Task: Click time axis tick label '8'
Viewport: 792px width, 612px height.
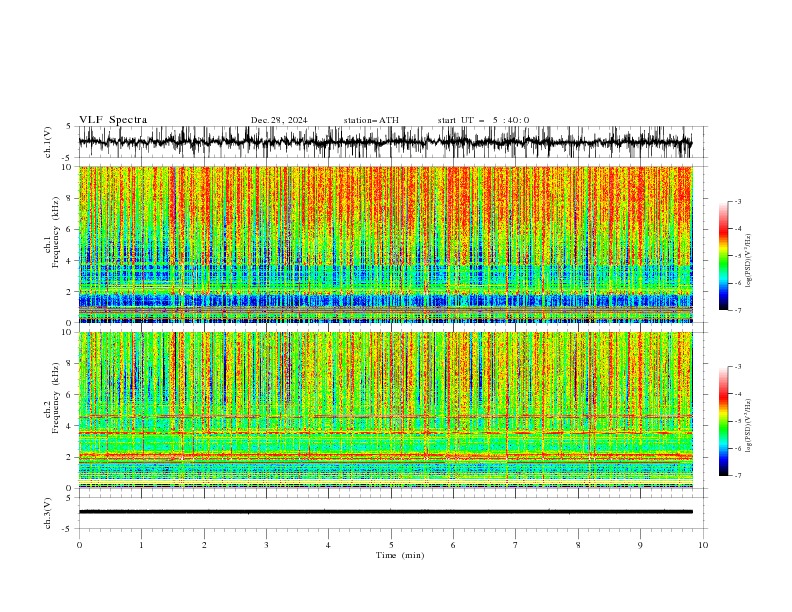Action: coord(578,545)
